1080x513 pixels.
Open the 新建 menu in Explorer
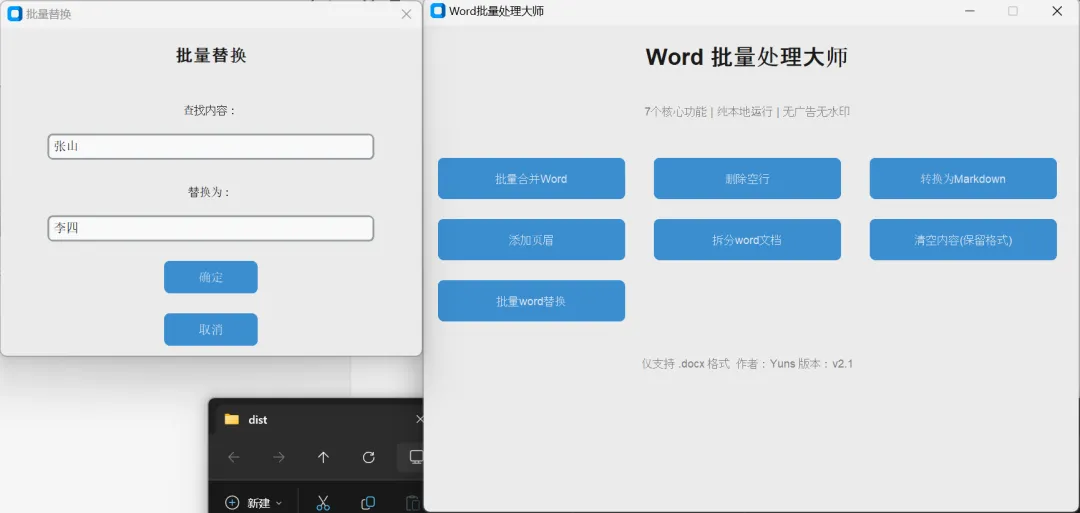[253, 503]
